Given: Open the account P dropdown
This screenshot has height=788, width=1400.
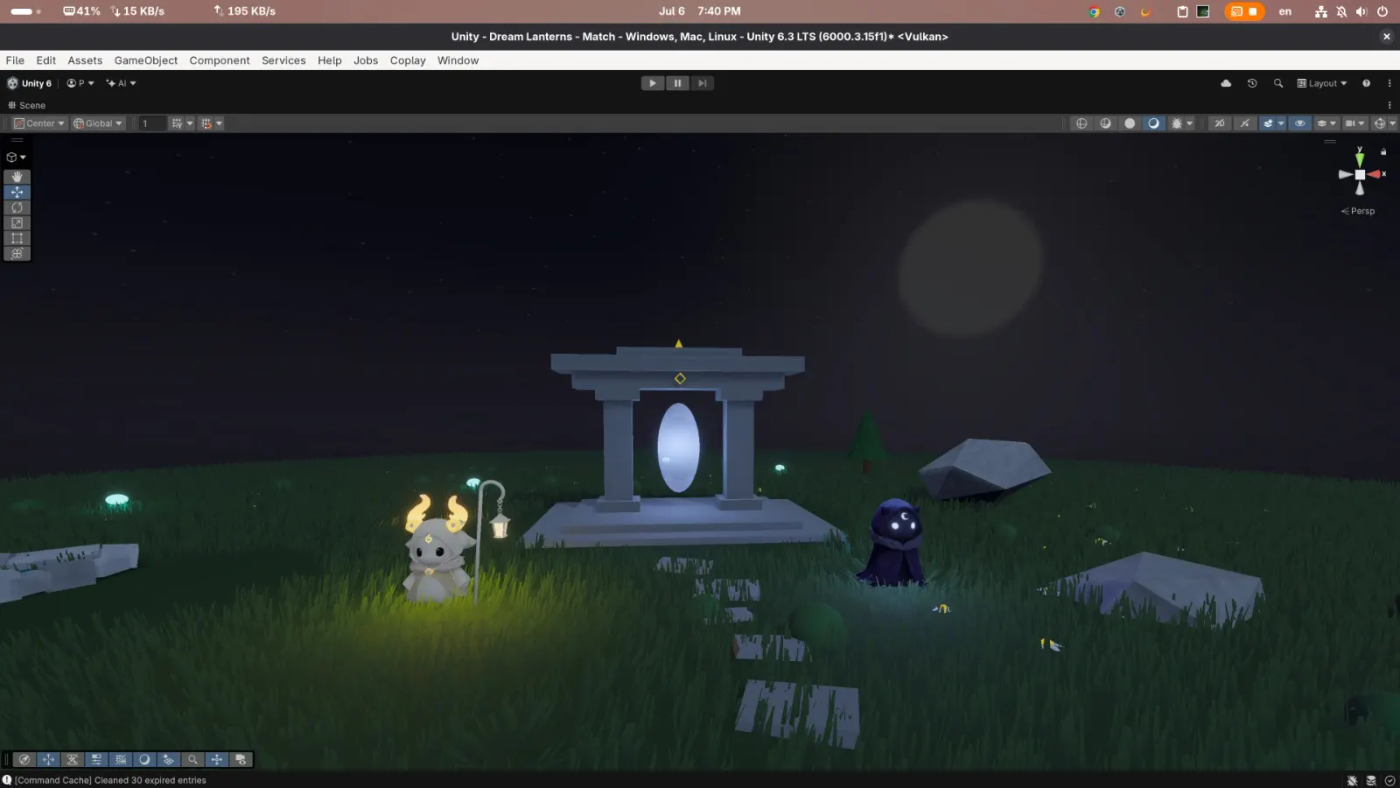Looking at the screenshot, I should coord(80,83).
